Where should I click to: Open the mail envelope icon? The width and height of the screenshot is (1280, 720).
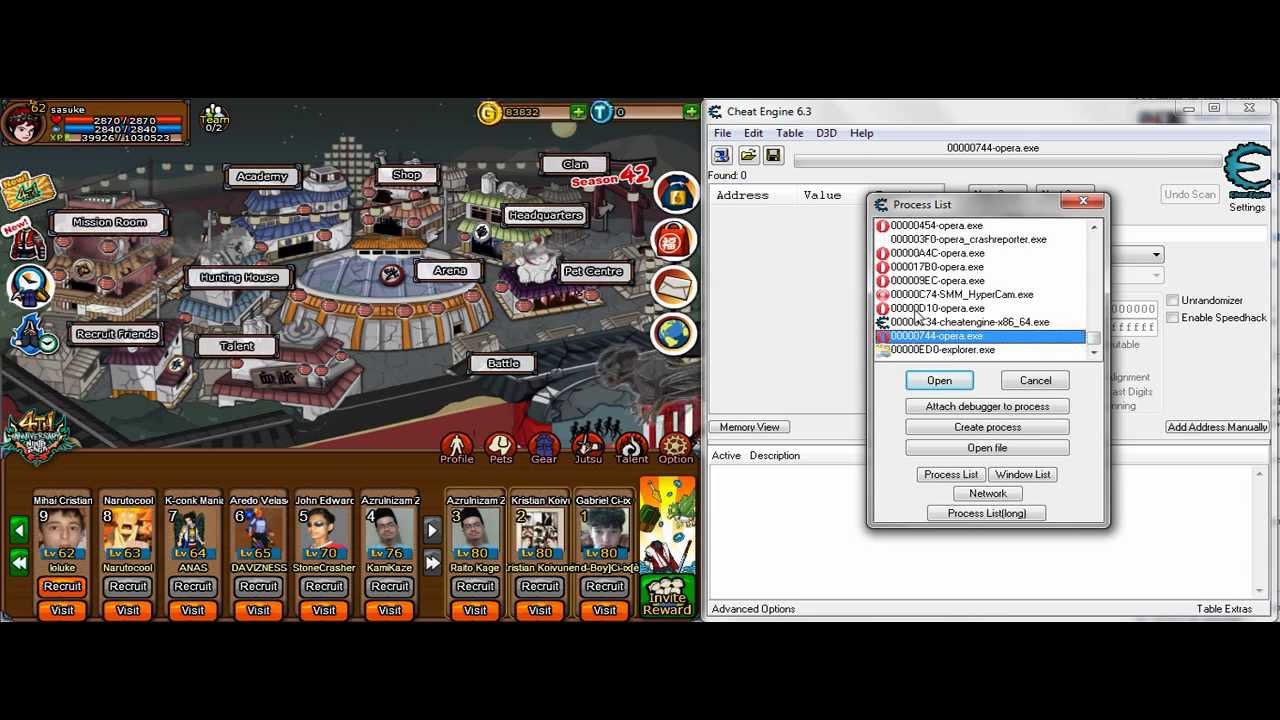point(676,288)
